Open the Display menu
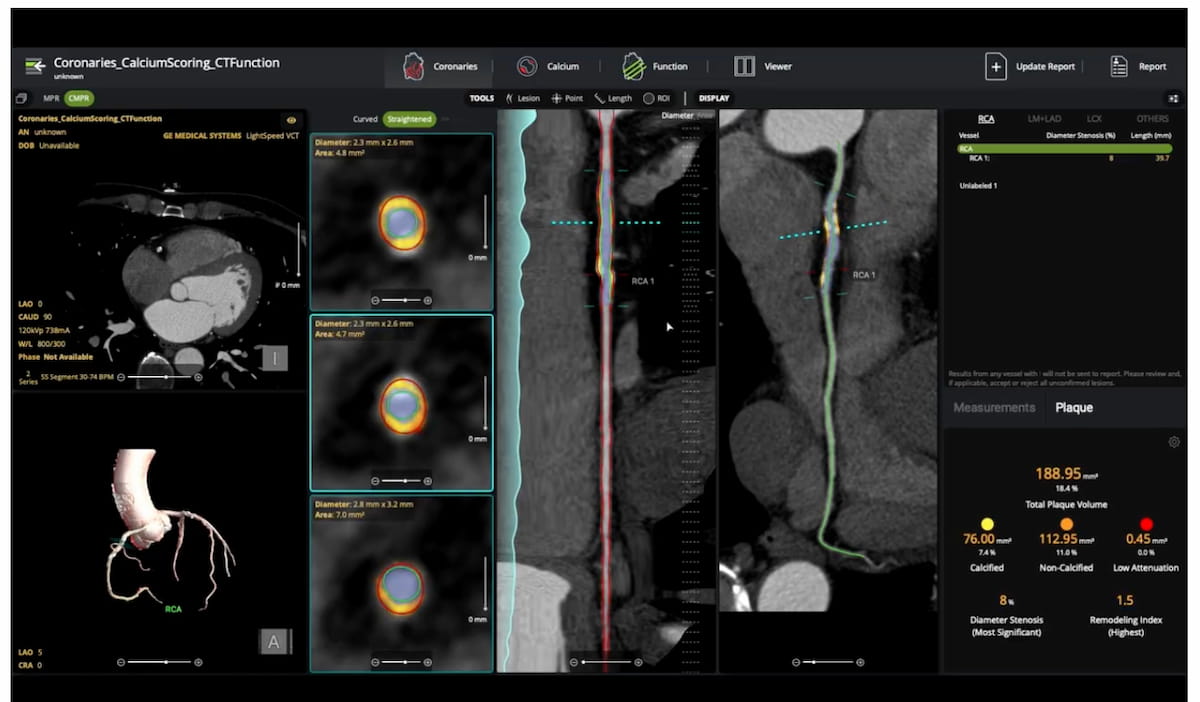1200x702 pixels. (x=713, y=98)
